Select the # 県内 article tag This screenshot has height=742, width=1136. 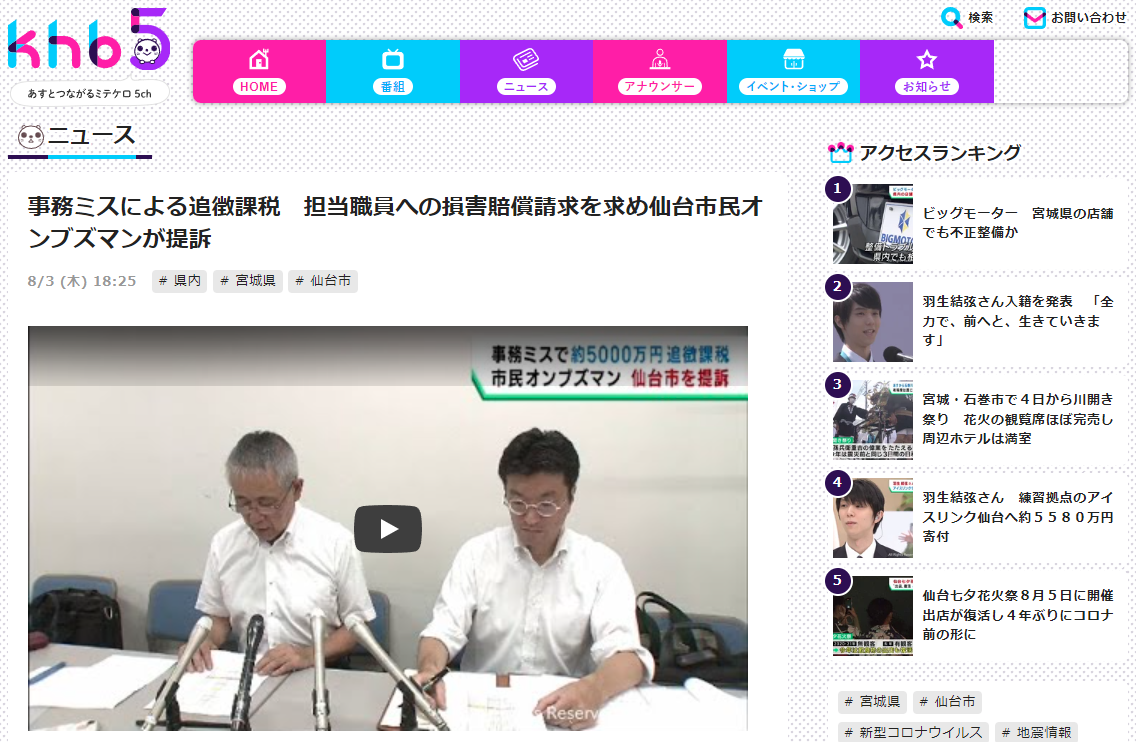pos(180,281)
